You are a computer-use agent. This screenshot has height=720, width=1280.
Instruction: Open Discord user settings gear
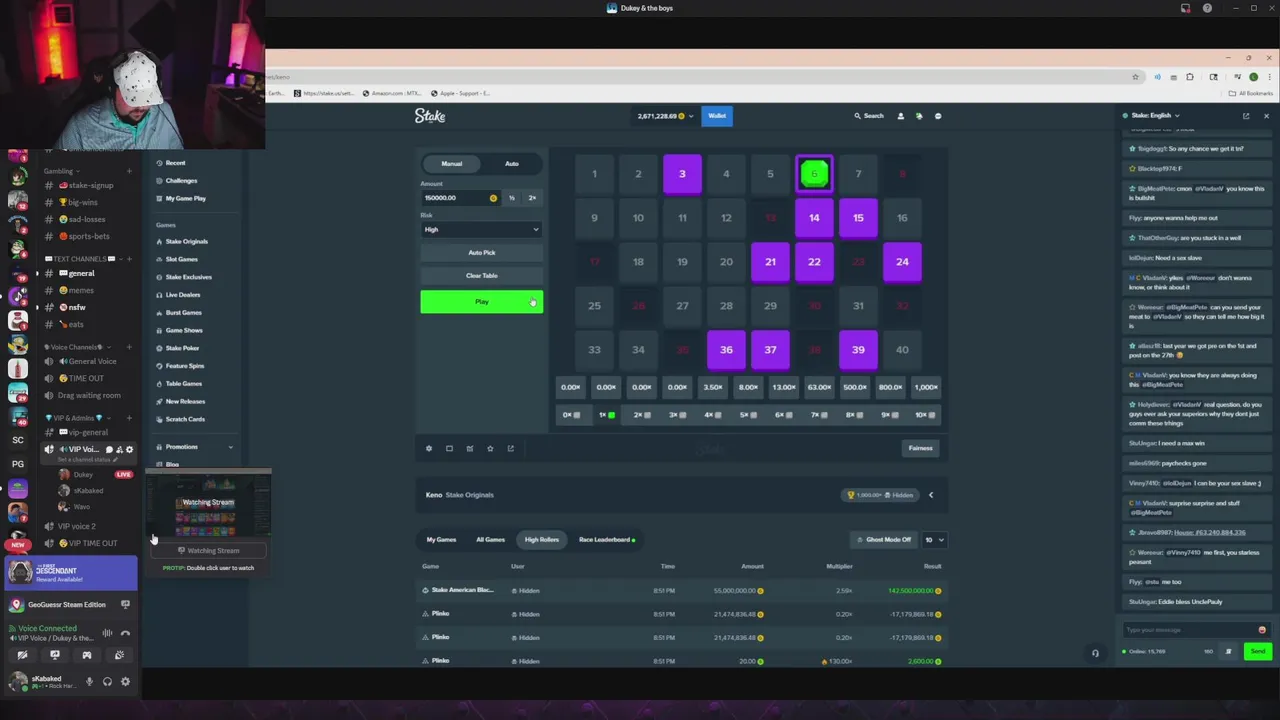click(x=125, y=682)
